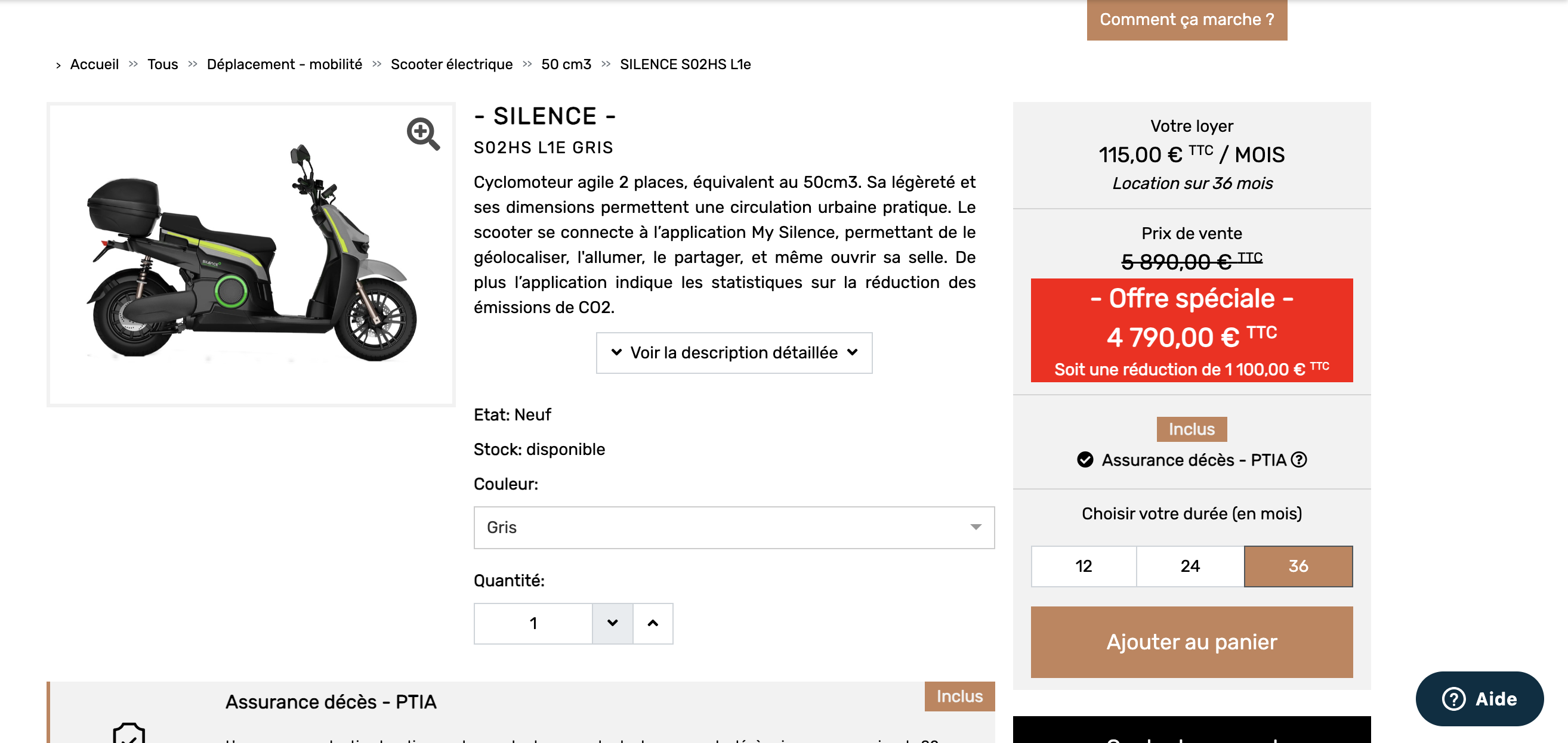Select the 36 months duration option
Screen dimensions: 1568x743
point(1298,566)
